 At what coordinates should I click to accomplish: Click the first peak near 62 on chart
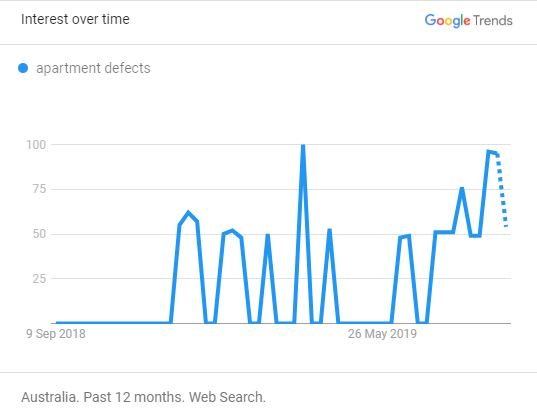point(188,213)
